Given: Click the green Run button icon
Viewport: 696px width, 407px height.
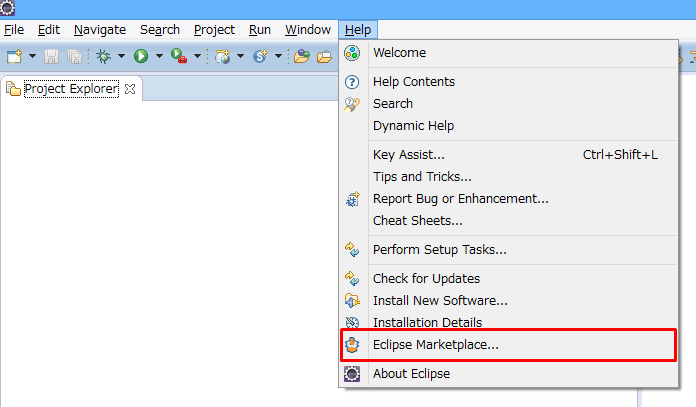Looking at the screenshot, I should coord(141,56).
